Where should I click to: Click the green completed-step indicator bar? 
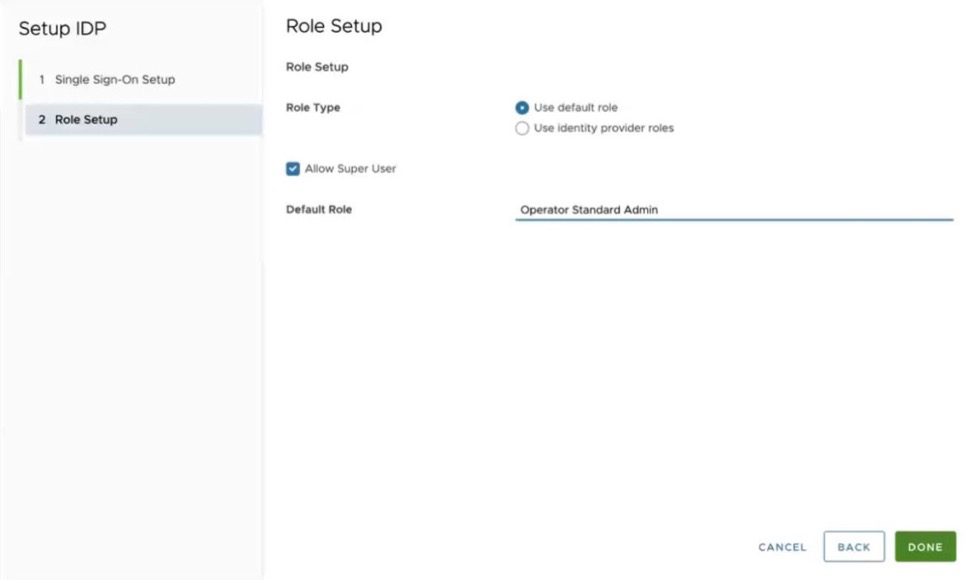(x=20, y=79)
